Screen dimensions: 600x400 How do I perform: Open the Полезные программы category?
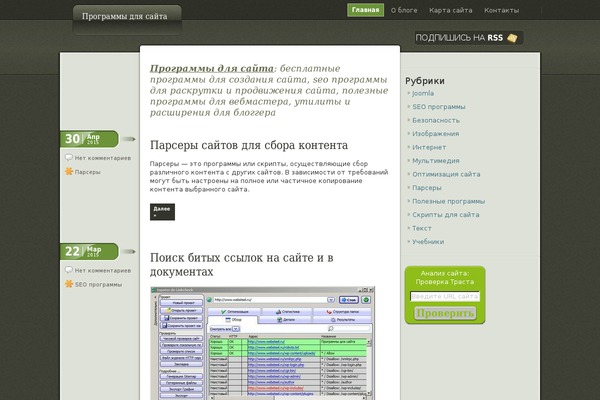pyautogui.click(x=448, y=201)
